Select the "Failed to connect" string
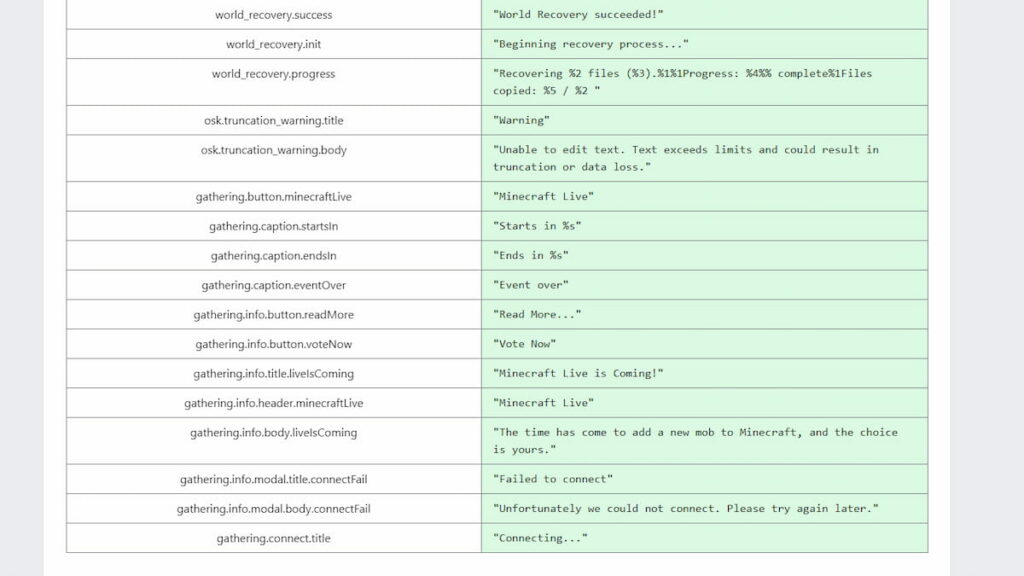1024x576 pixels. [553, 479]
